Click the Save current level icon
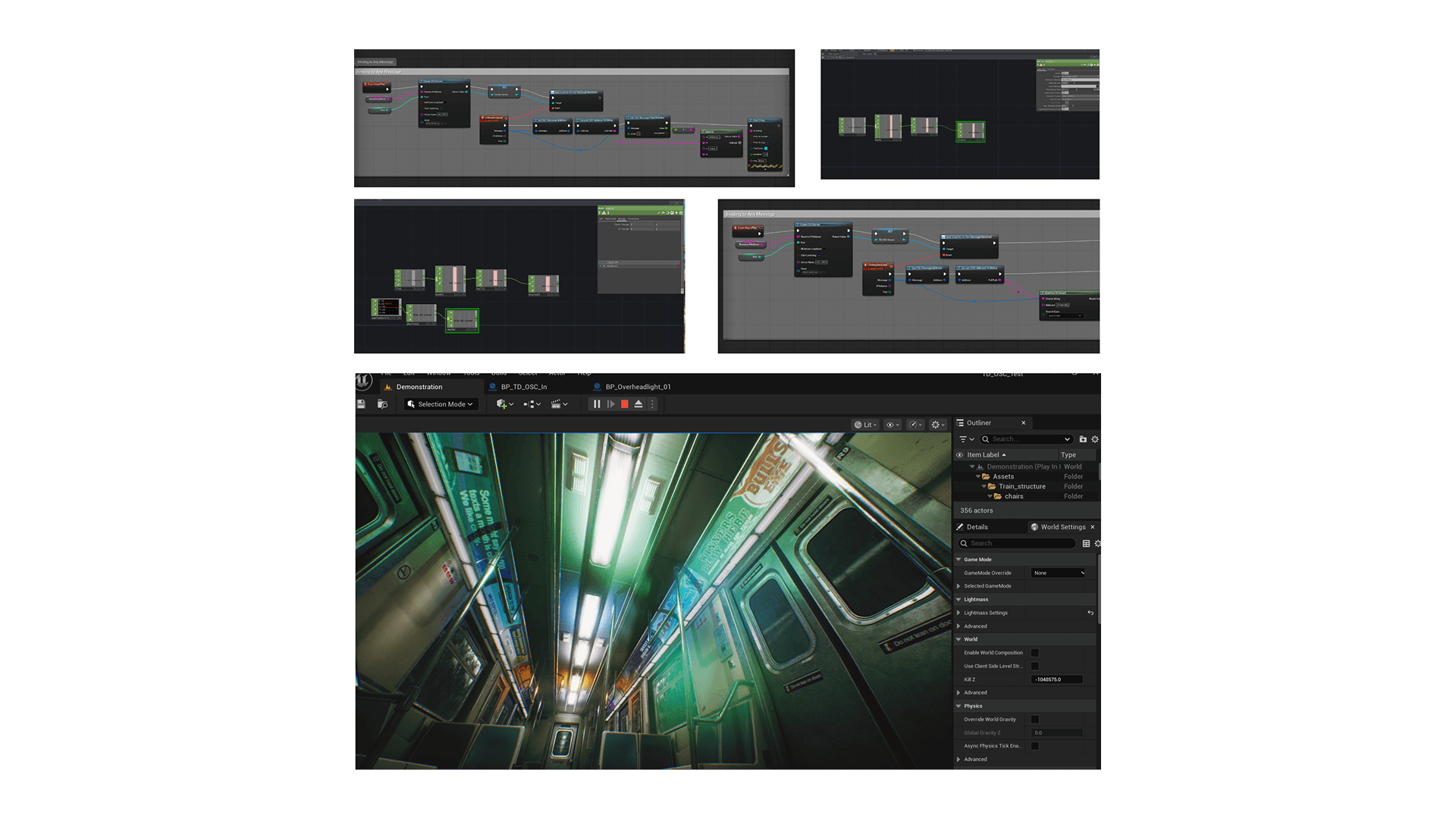The height and width of the screenshot is (819, 1456). (362, 404)
